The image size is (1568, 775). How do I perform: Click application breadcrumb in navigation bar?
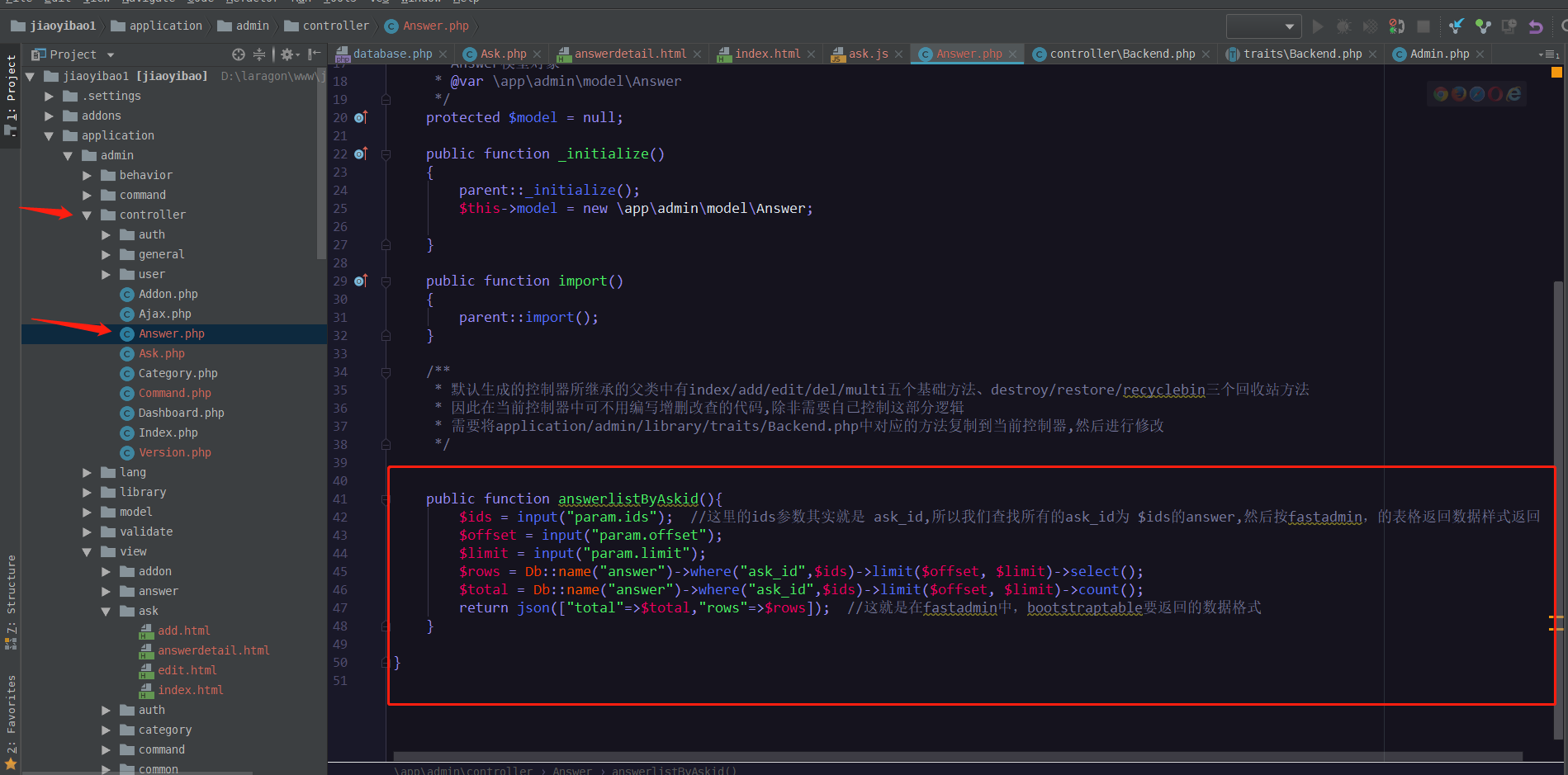click(157, 26)
